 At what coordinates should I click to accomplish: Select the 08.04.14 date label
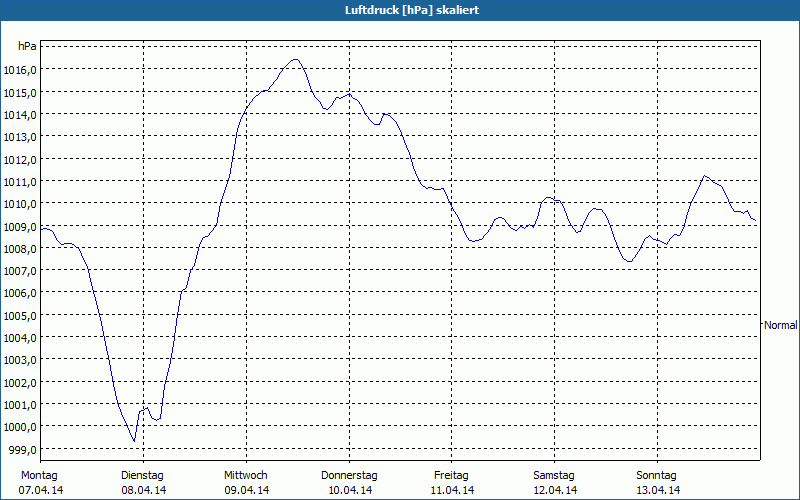click(143, 490)
